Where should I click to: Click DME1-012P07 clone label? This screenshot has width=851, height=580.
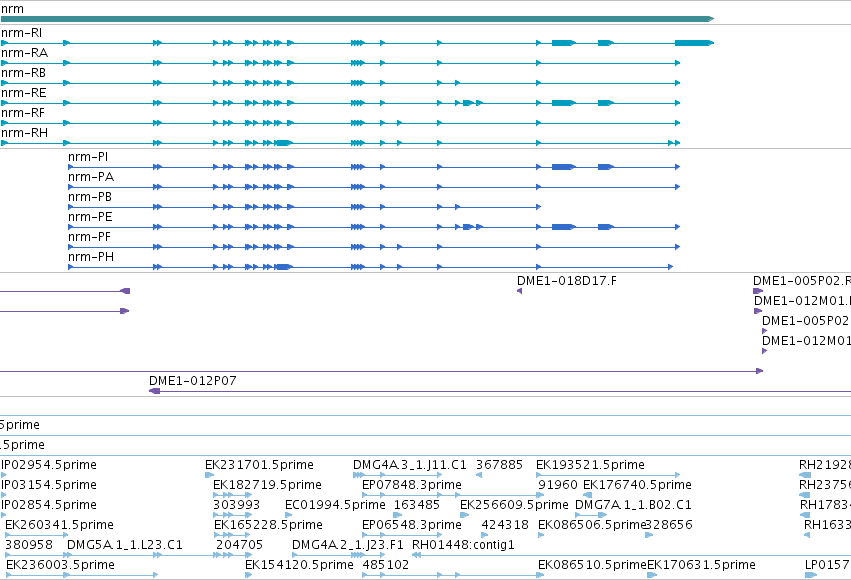coord(193,381)
